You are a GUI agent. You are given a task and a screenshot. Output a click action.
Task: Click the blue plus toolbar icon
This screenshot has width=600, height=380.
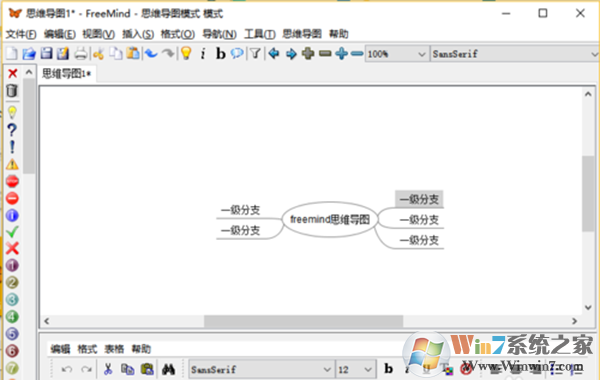[x=341, y=54]
